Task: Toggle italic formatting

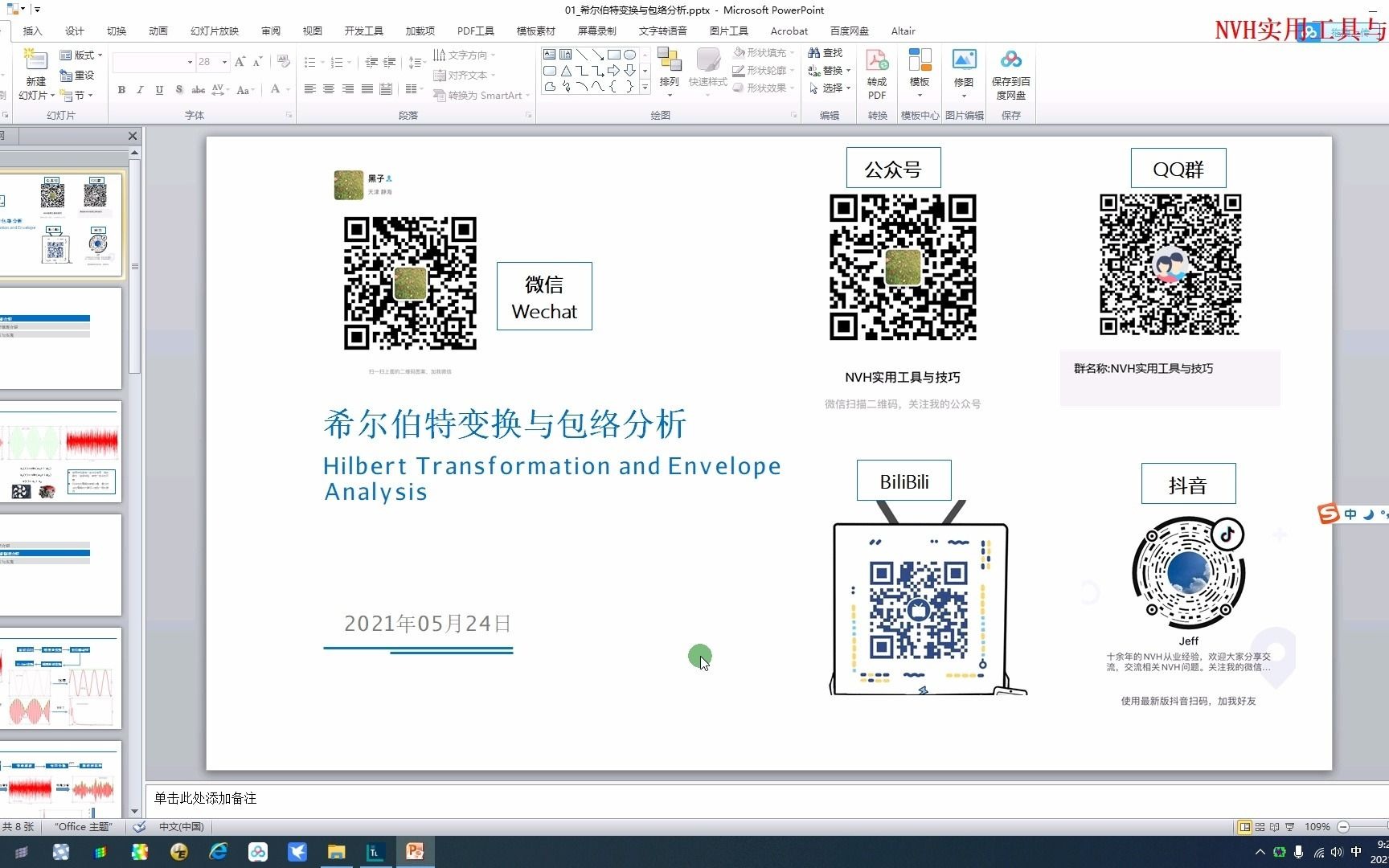Action: coord(140,89)
